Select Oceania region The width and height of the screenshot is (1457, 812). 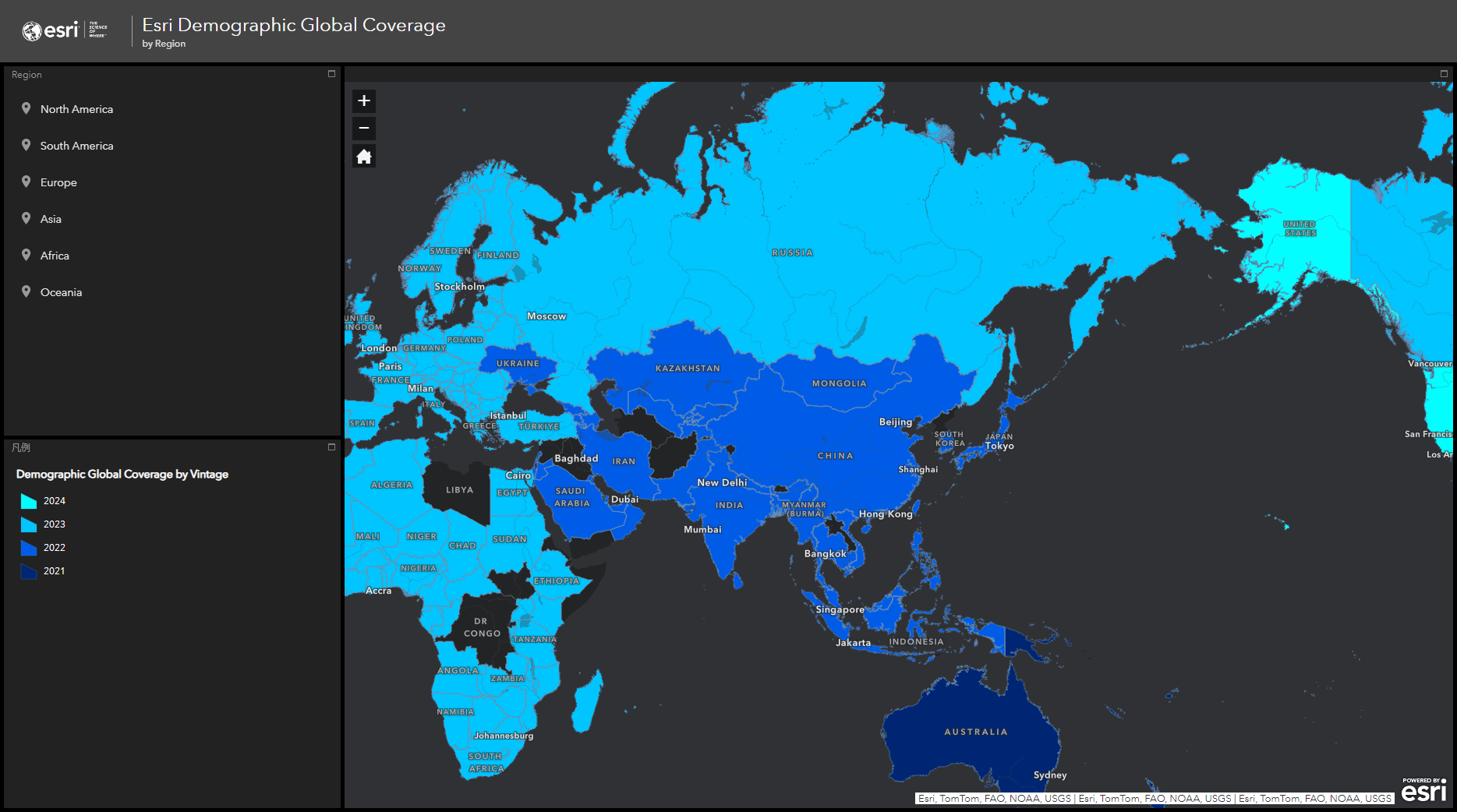click(172, 292)
